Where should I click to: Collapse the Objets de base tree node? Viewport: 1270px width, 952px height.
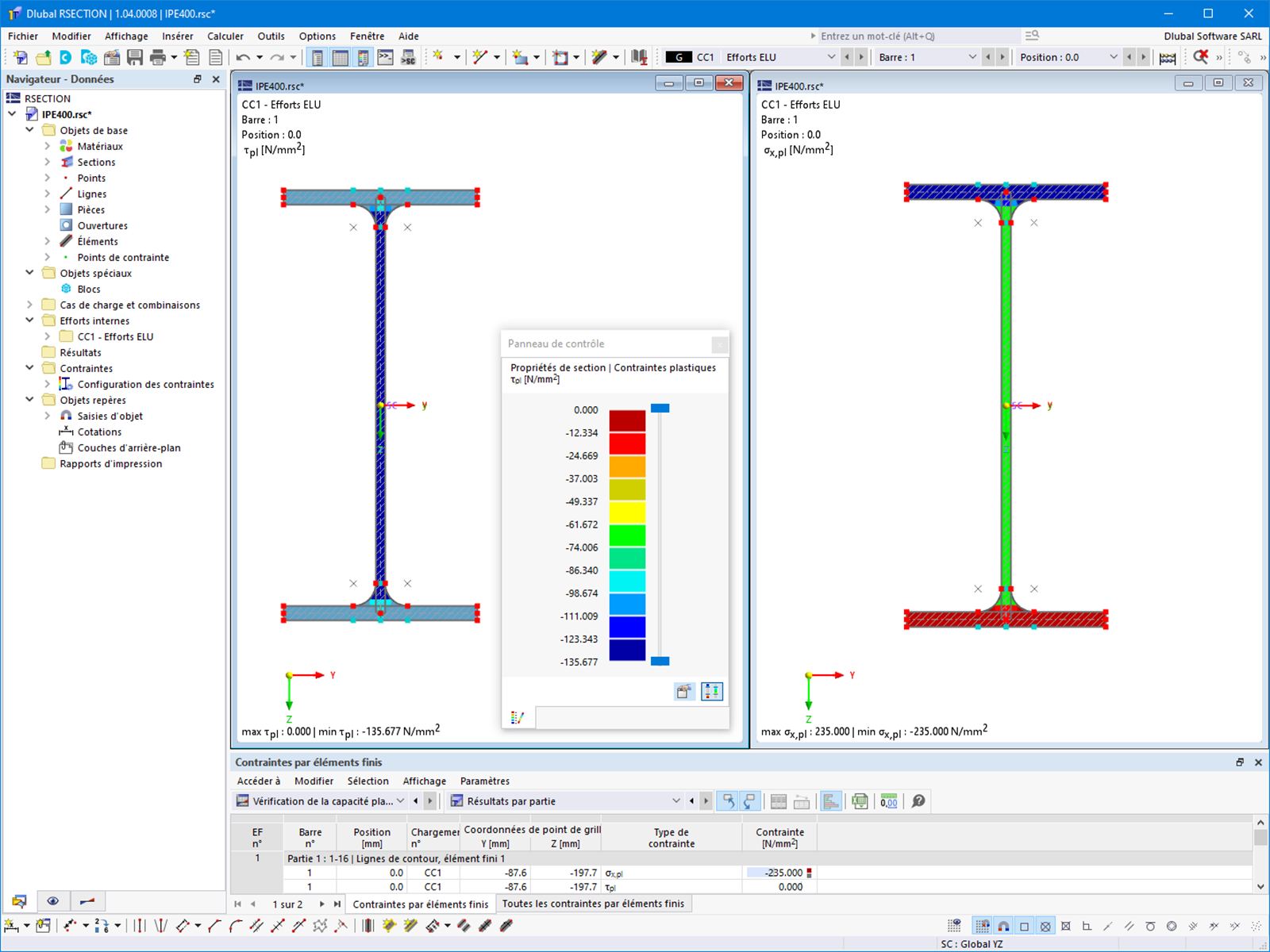point(29,130)
